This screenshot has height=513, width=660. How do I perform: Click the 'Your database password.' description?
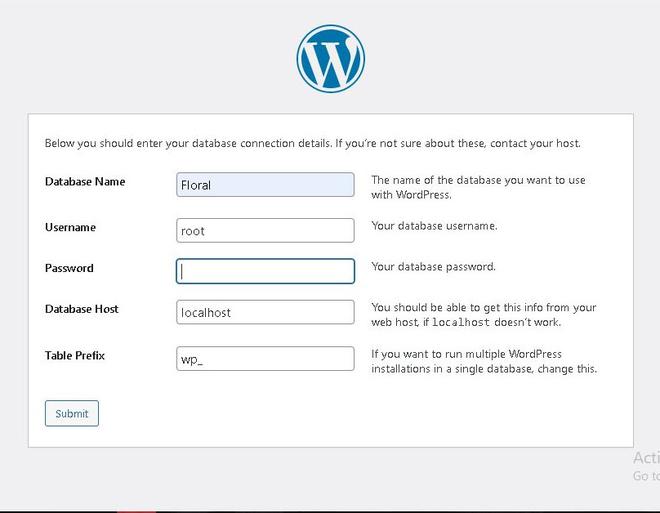[x=434, y=267]
